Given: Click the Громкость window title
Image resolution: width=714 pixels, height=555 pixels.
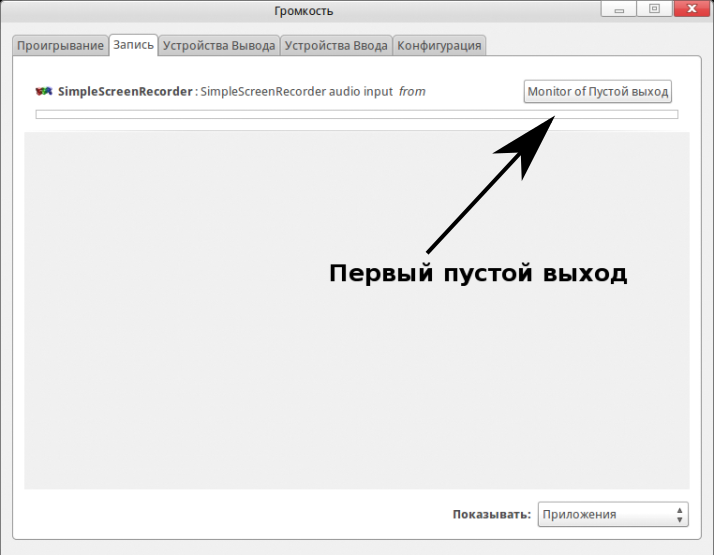Looking at the screenshot, I should 304,11.
